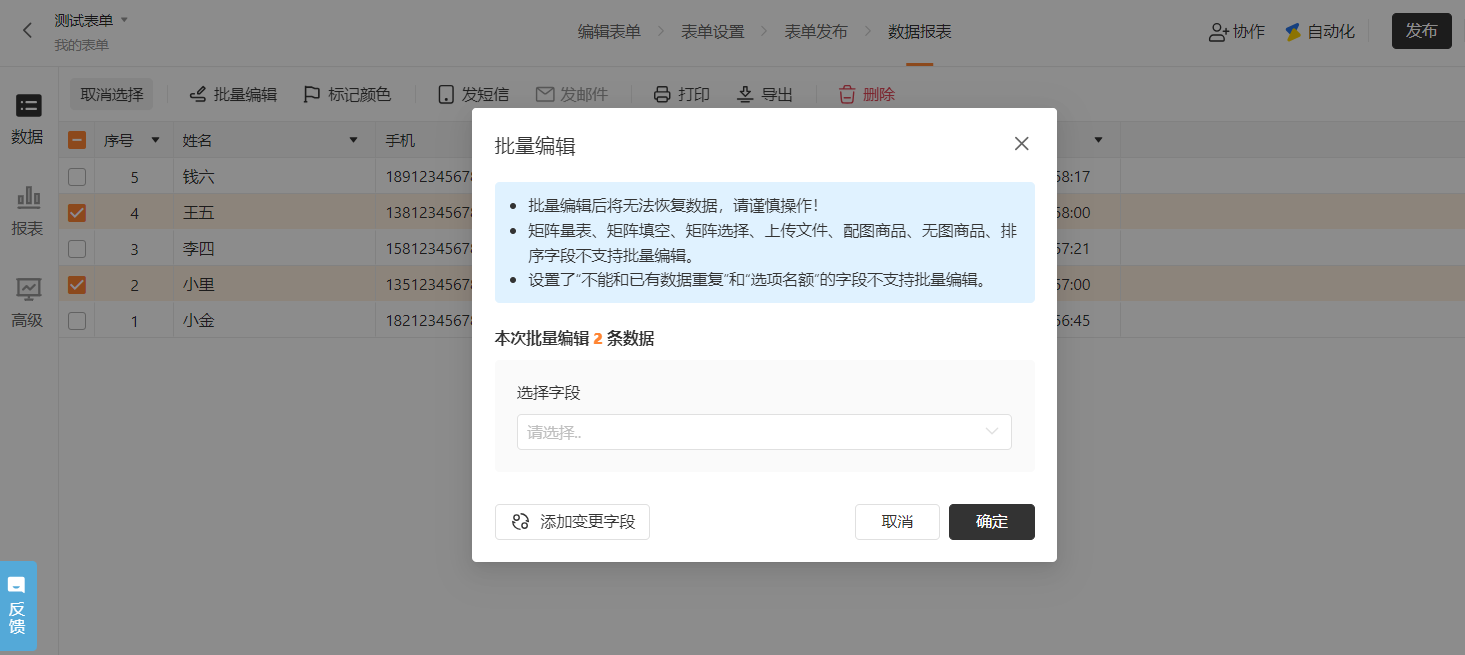The image size is (1465, 655).
Task: Expand the 测试表单 title dropdown arrow
Action: tap(125, 20)
